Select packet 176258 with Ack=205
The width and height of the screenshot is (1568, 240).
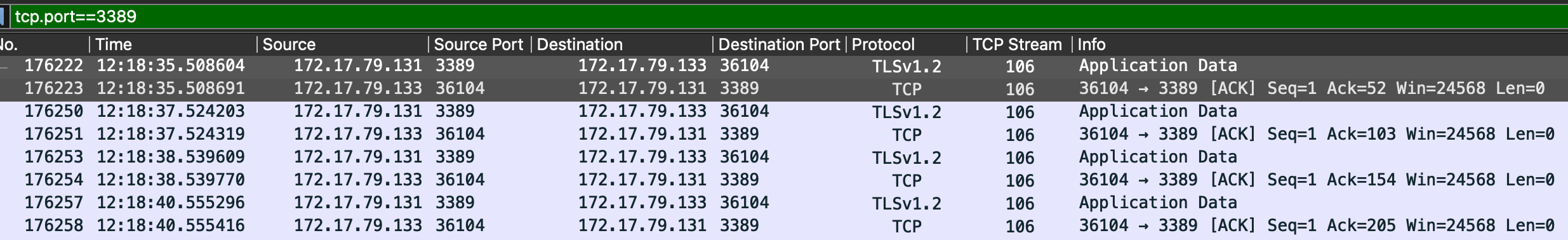784,225
